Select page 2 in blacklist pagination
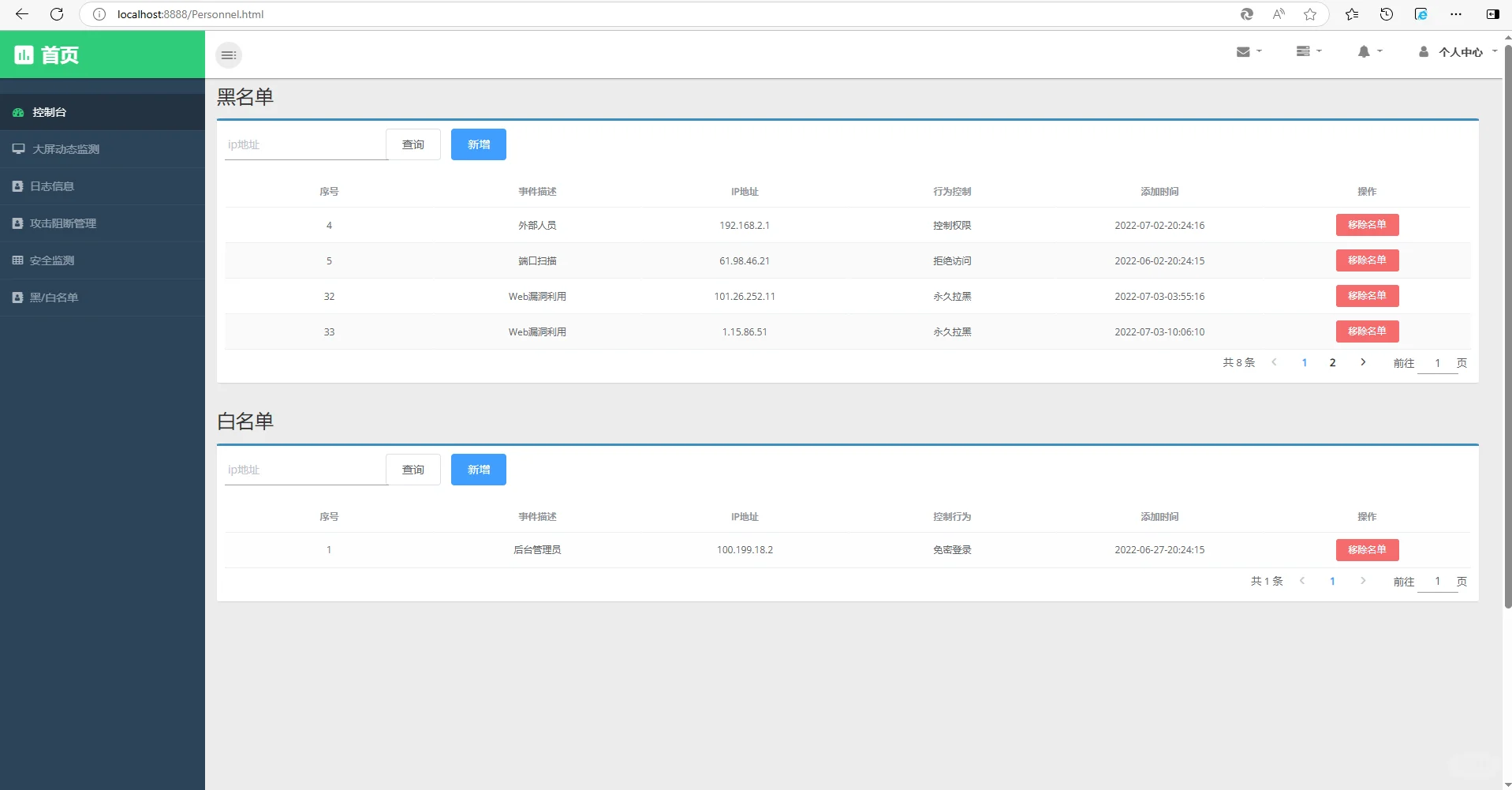 point(1333,363)
